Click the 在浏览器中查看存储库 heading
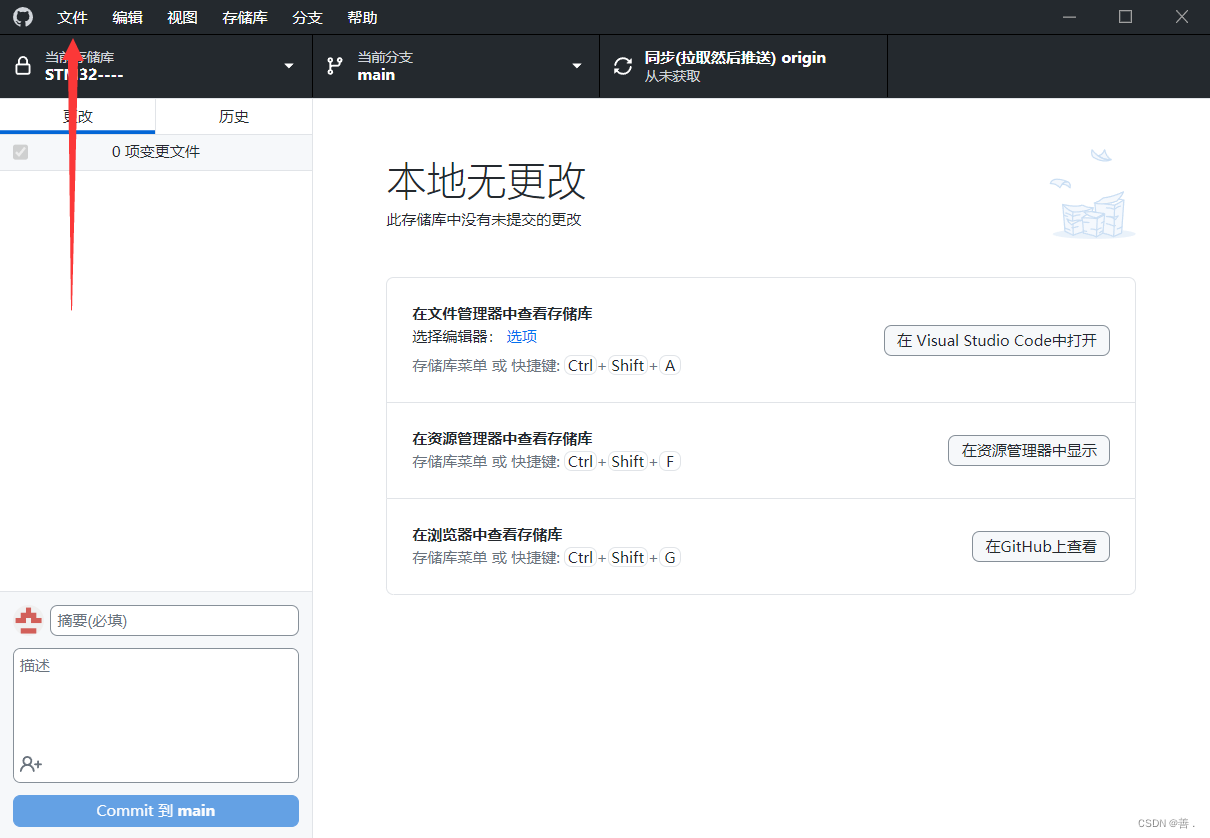Viewport: 1210px width, 838px height. [x=487, y=534]
